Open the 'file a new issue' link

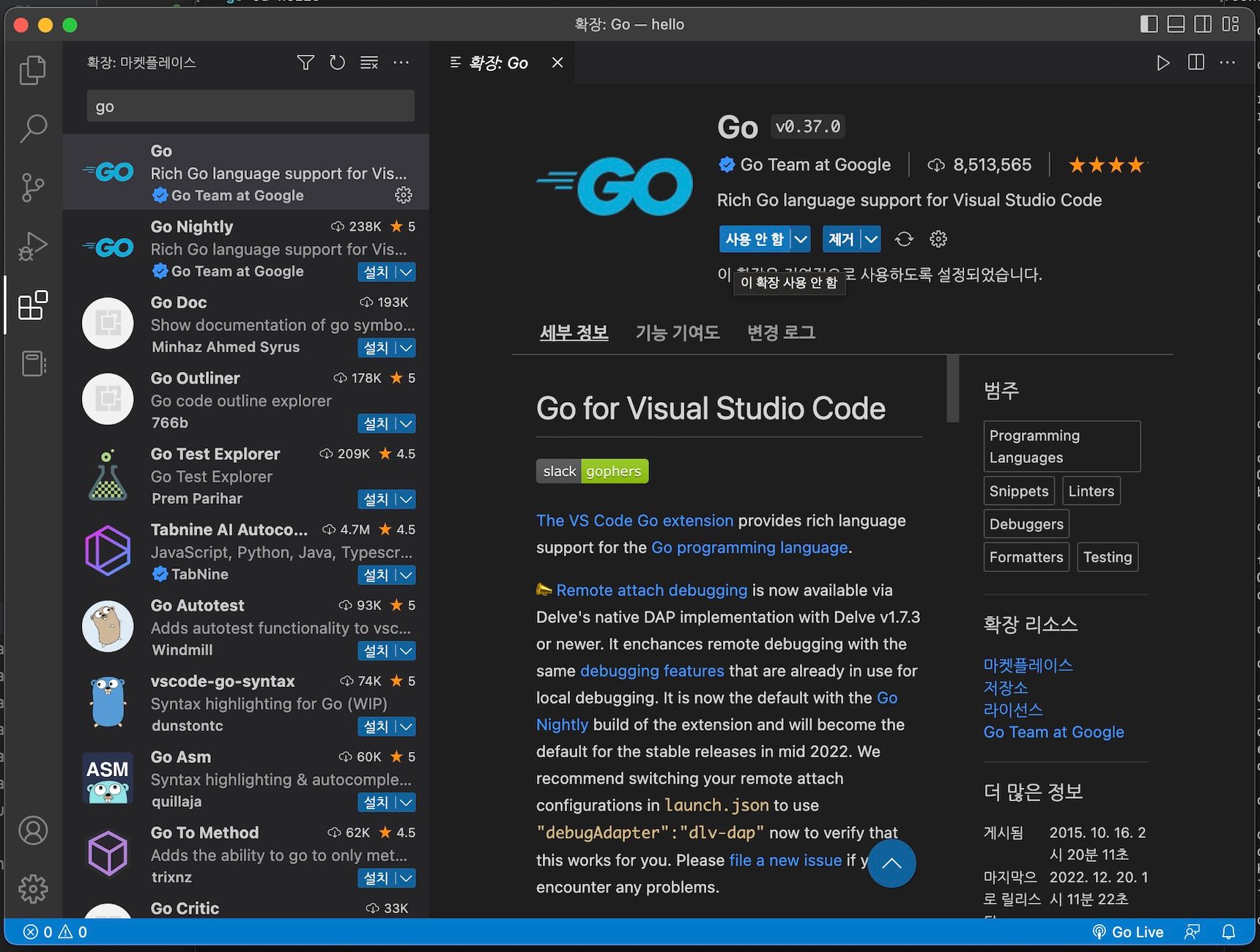[785, 860]
